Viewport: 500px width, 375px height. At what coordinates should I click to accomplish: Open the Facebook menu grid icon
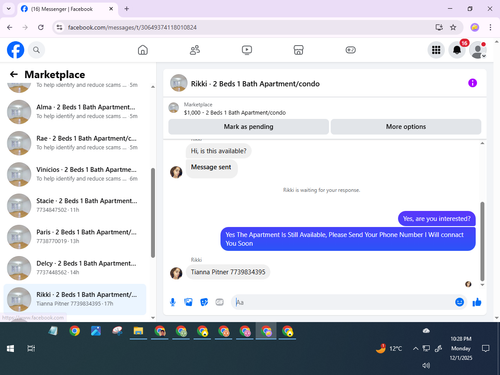[x=436, y=50]
